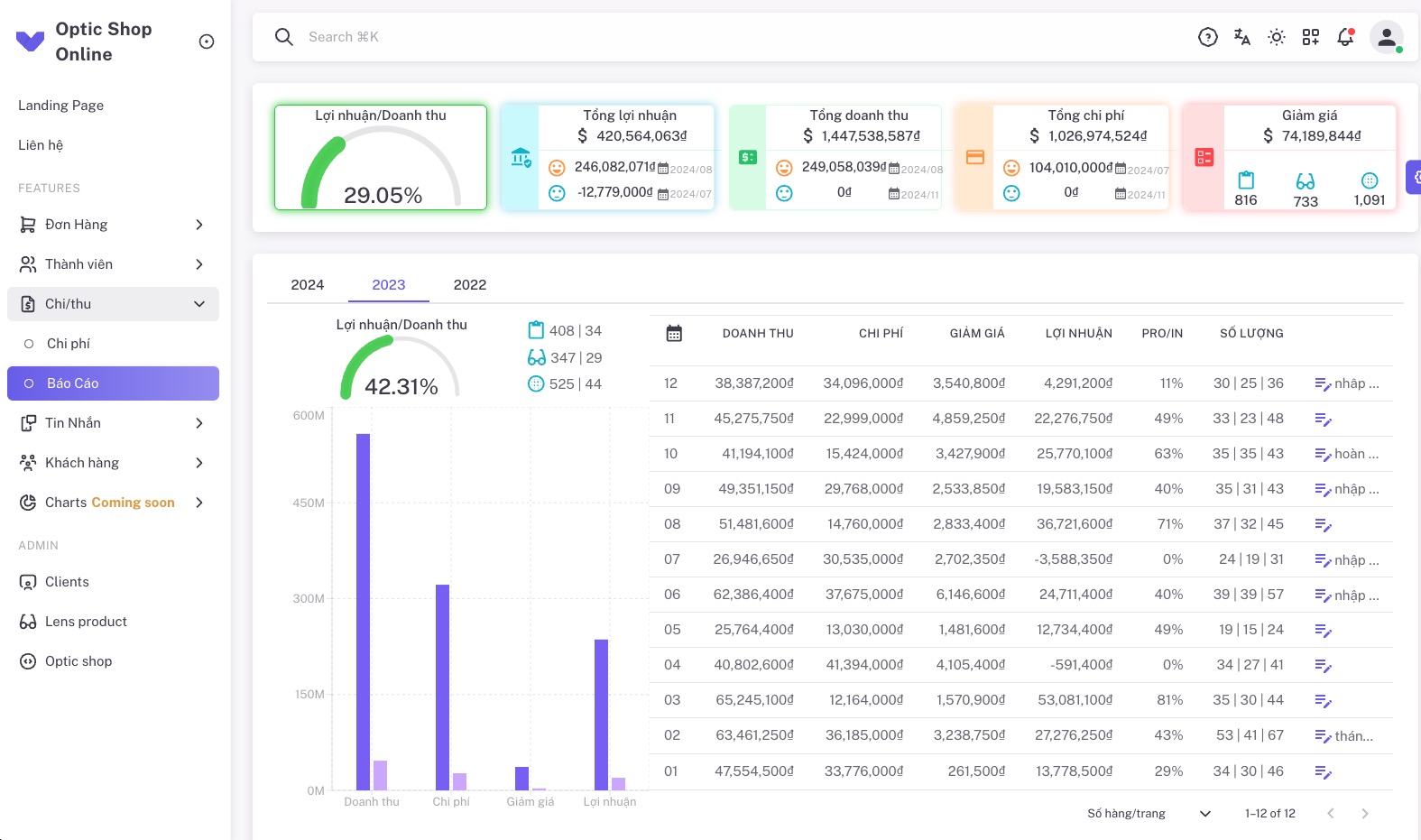Go to next table page arrow

[x=1365, y=814]
